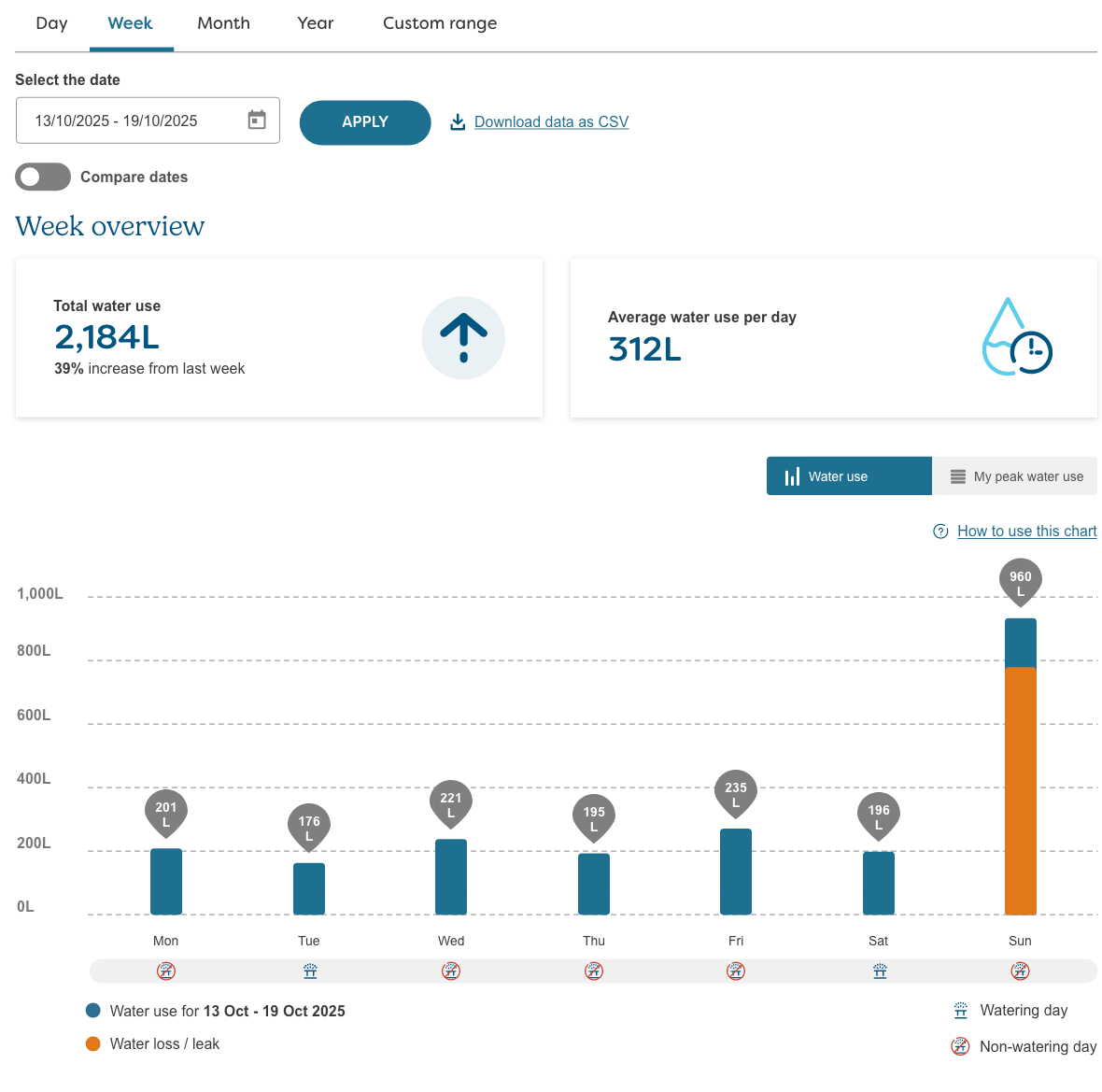The height and width of the screenshot is (1092, 1102).
Task: Click the download icon beside the CSV link
Action: click(458, 121)
